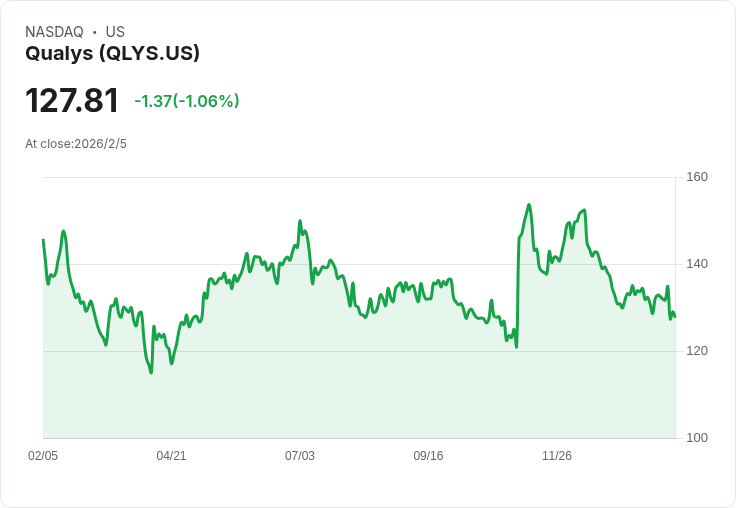Click the 07/03 date marker
The image size is (736, 508).
pyautogui.click(x=300, y=455)
